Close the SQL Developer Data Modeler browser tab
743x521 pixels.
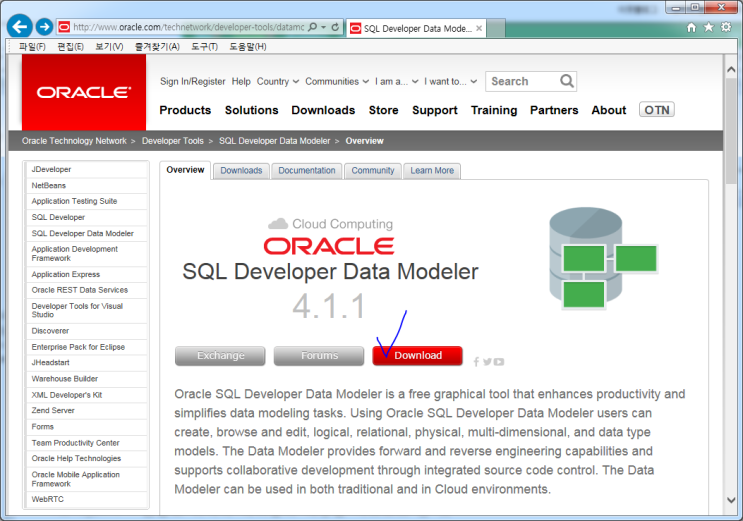[479, 28]
